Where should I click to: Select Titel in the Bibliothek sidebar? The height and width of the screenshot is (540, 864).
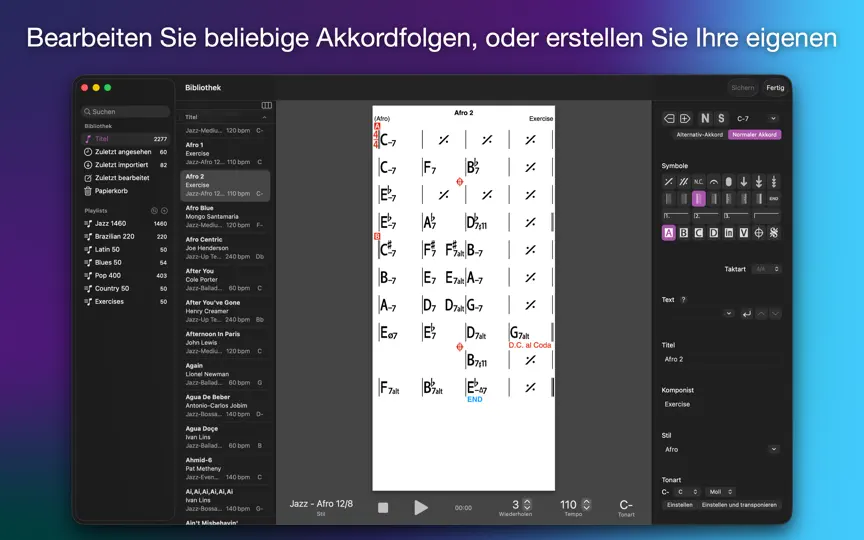(x=126, y=139)
